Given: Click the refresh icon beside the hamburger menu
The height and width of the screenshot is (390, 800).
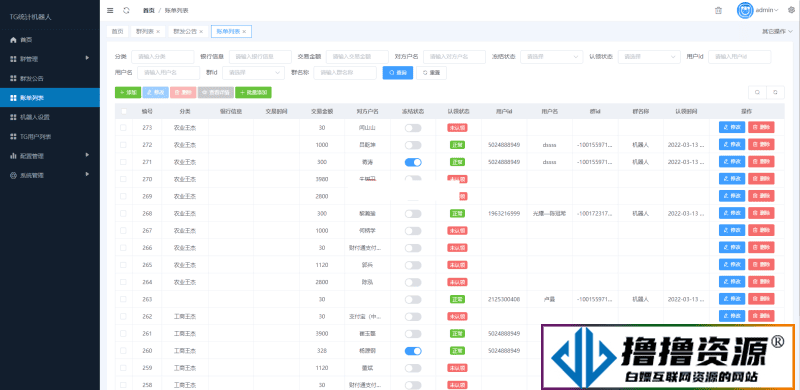Looking at the screenshot, I should coord(126,10).
